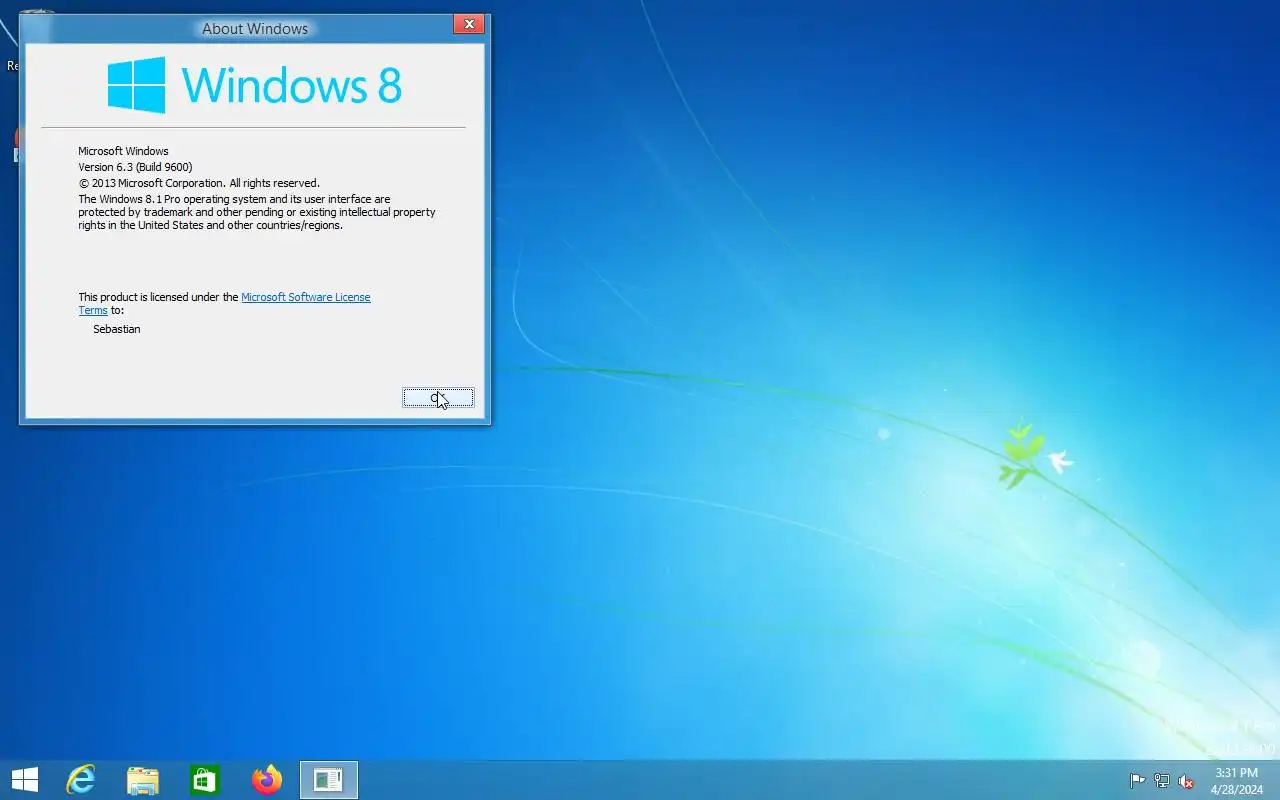Click the "Terms" link in the dialog
This screenshot has width=1280, height=800.
(x=93, y=310)
